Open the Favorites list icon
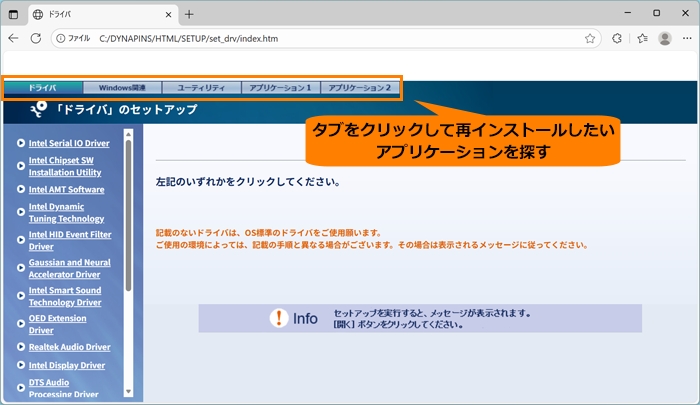Screen dimensions: 700x405 click(x=642, y=38)
